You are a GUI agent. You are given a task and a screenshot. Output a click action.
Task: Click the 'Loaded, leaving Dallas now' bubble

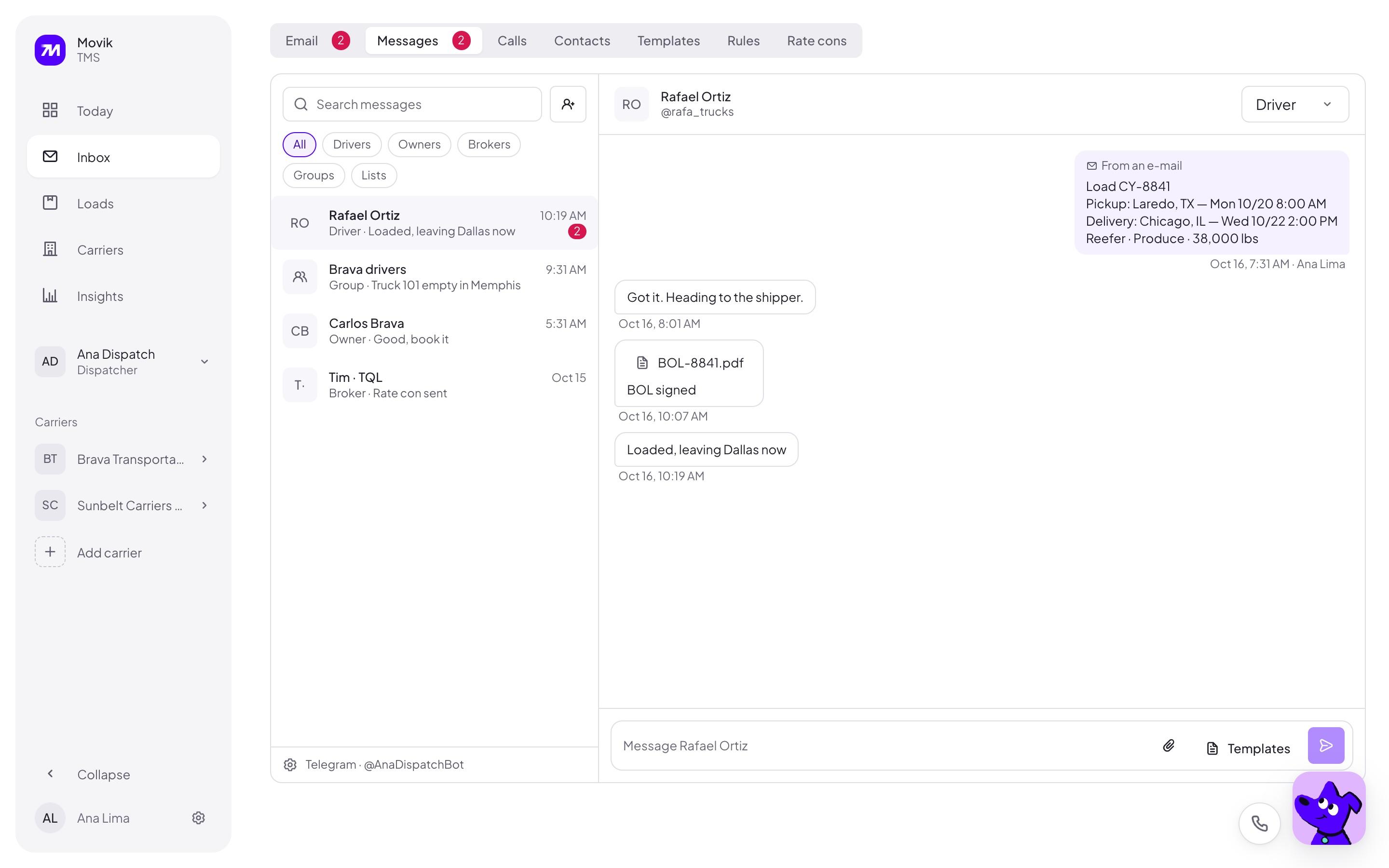706,449
